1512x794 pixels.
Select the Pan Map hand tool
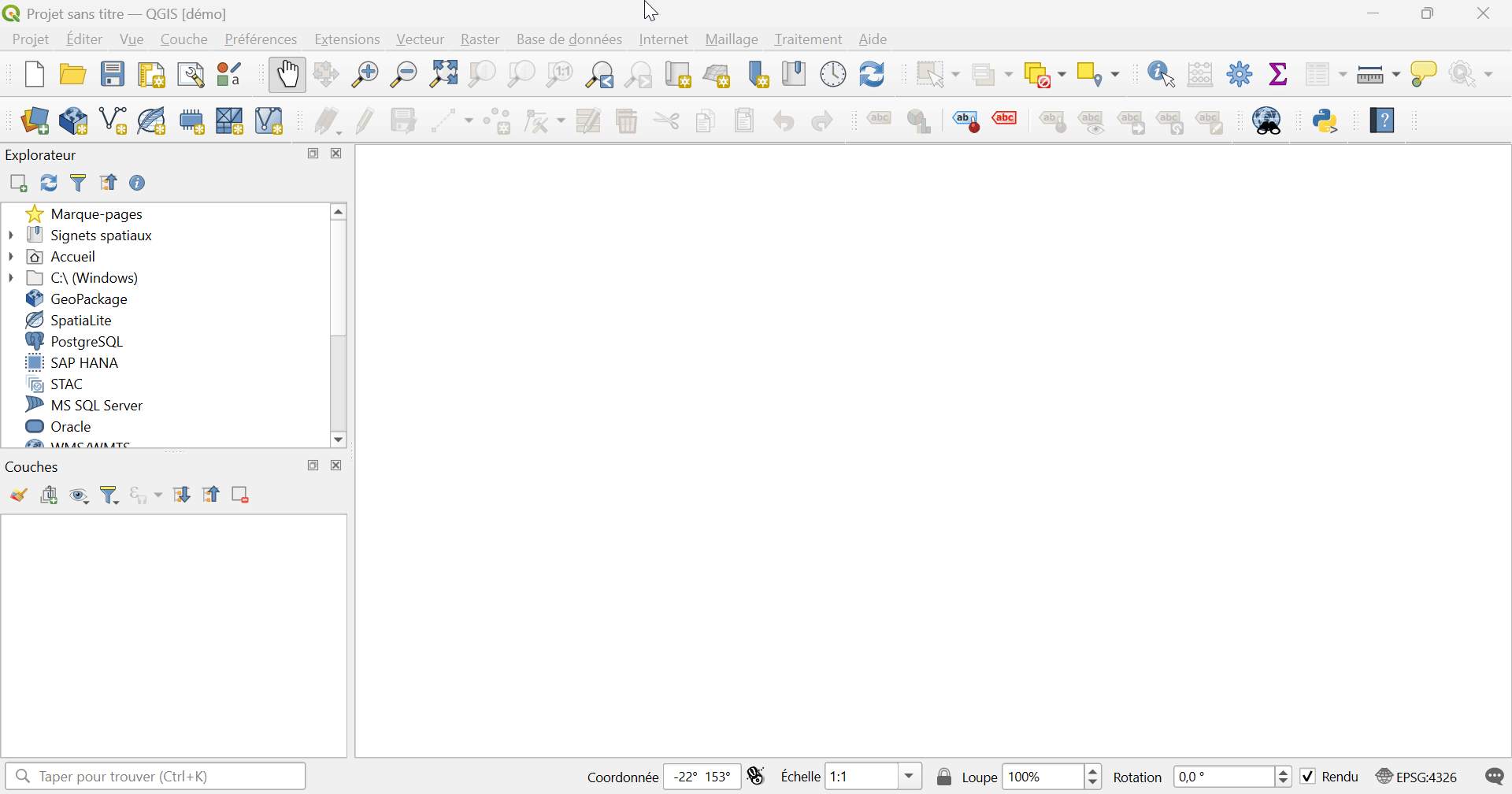(287, 74)
